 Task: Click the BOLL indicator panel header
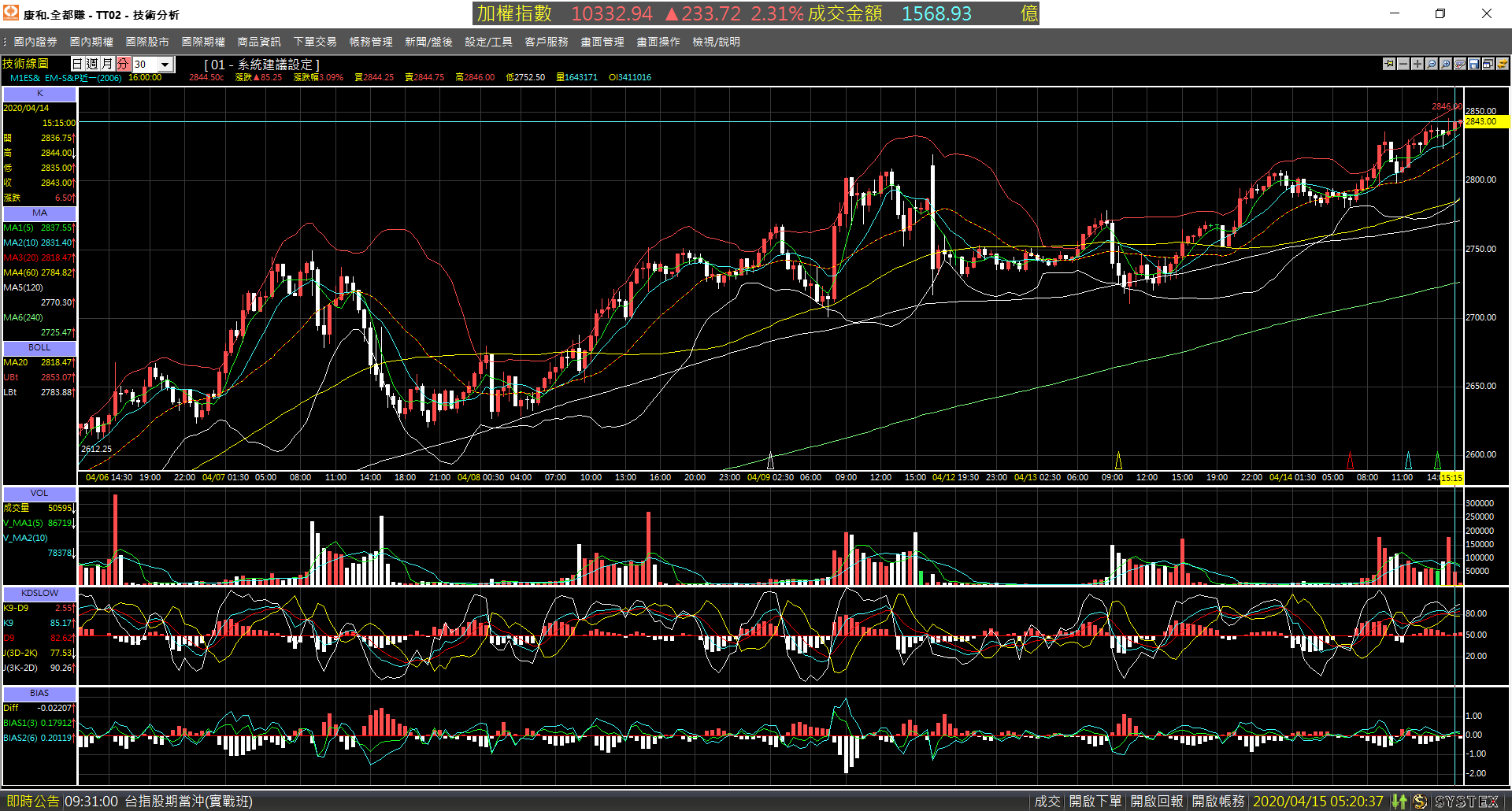(39, 348)
